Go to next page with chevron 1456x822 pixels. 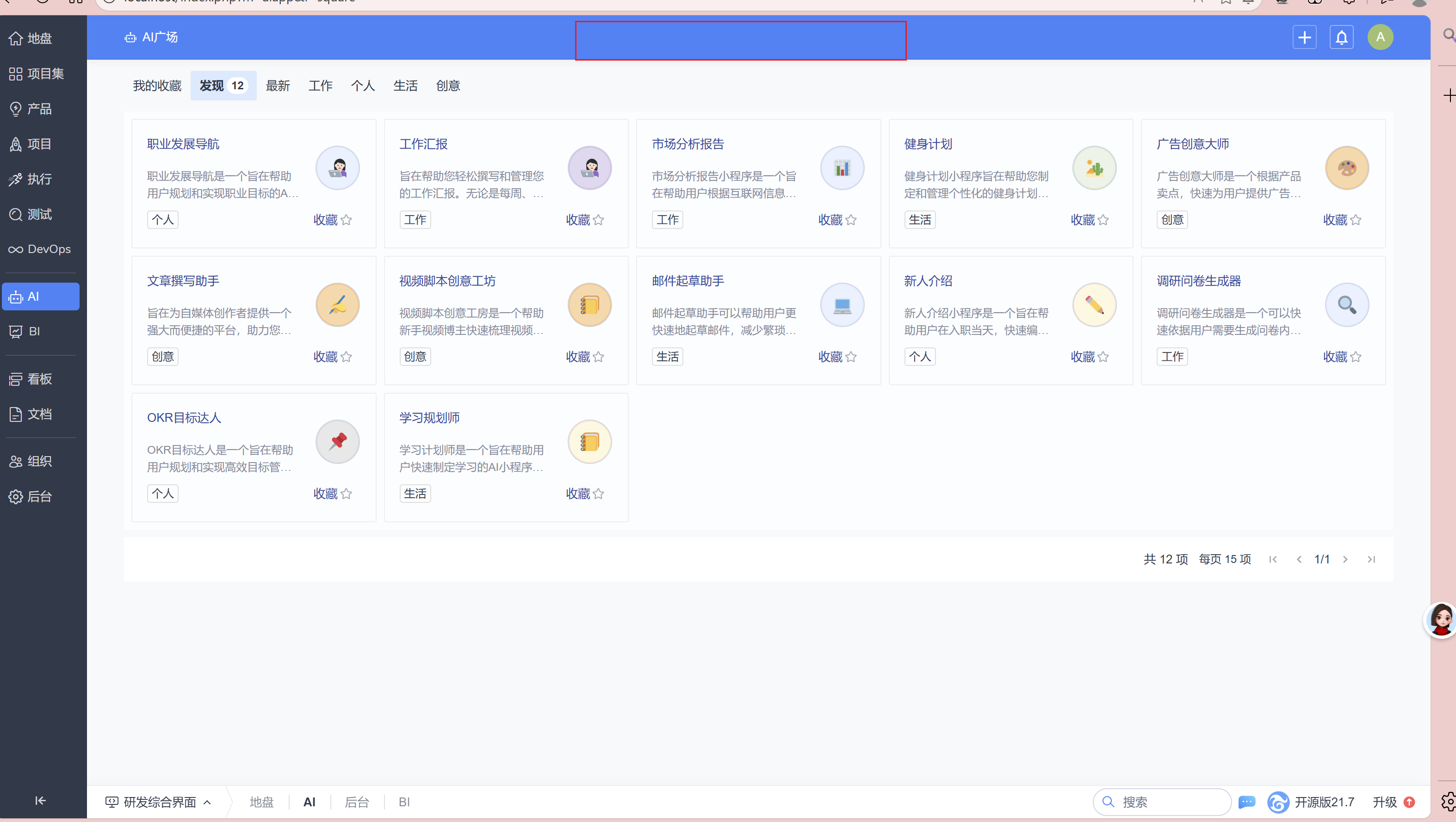coord(1345,559)
